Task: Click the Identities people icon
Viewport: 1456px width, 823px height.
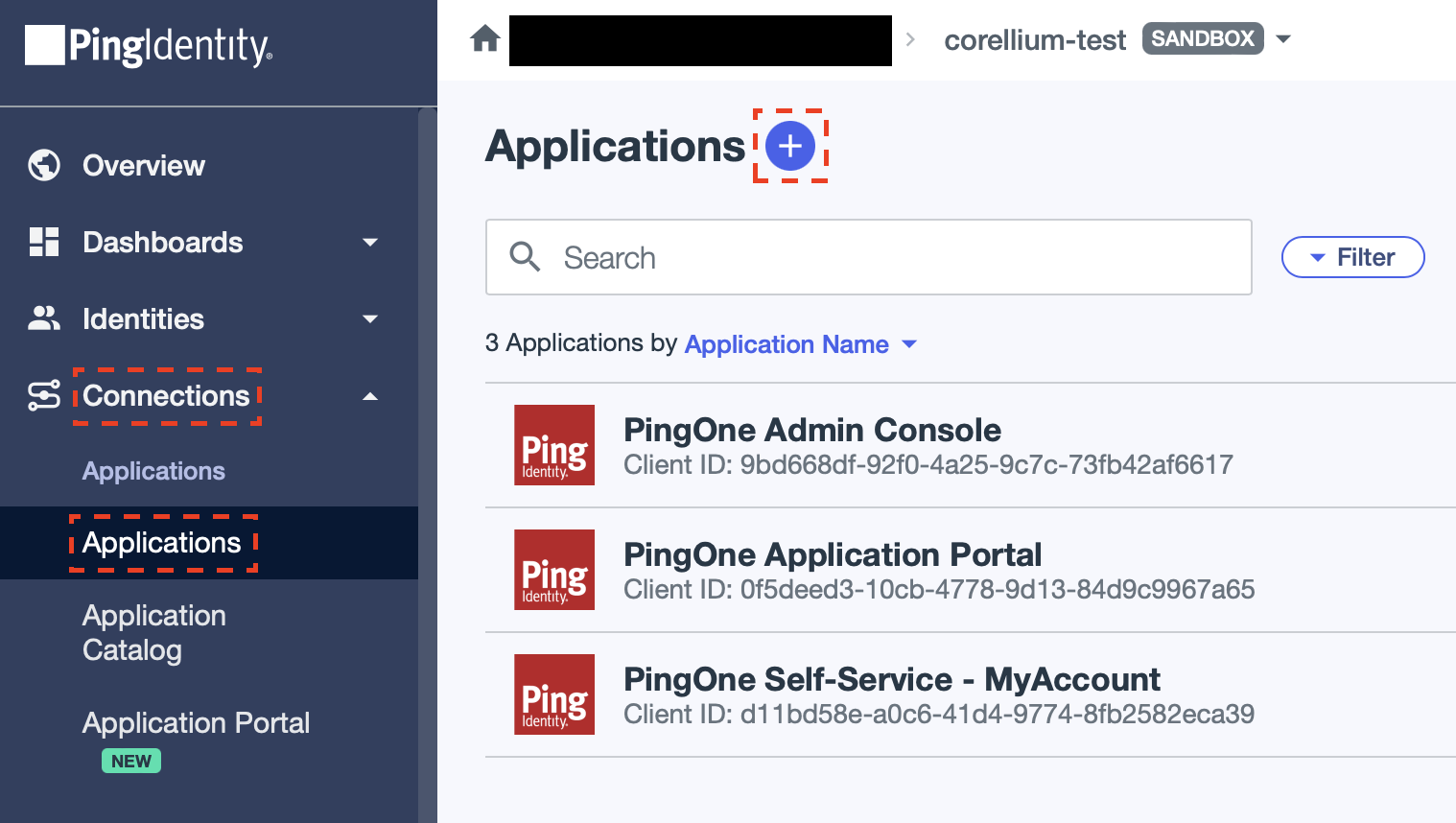Action: click(42, 318)
